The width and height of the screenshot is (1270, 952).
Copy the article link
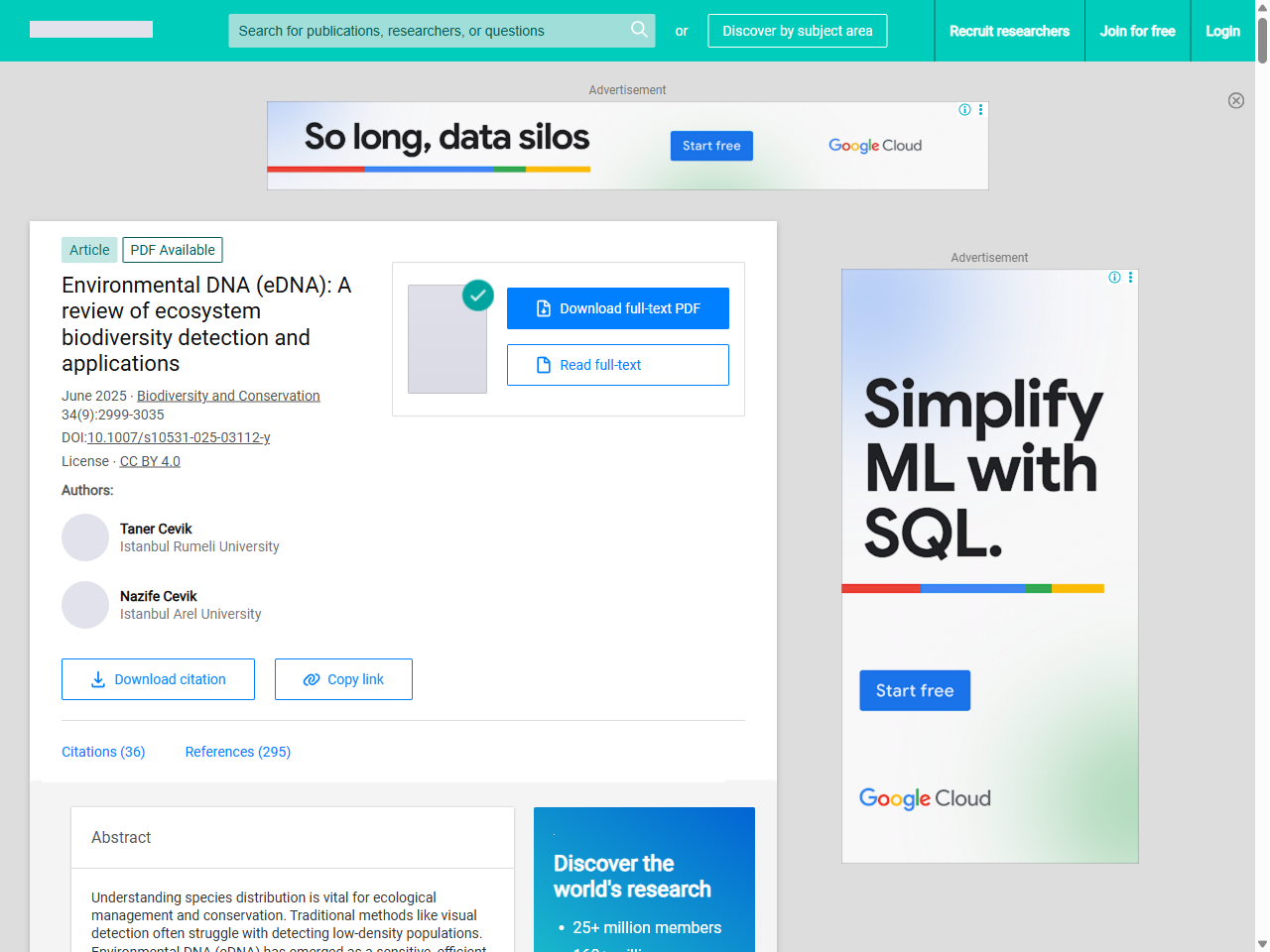(343, 679)
